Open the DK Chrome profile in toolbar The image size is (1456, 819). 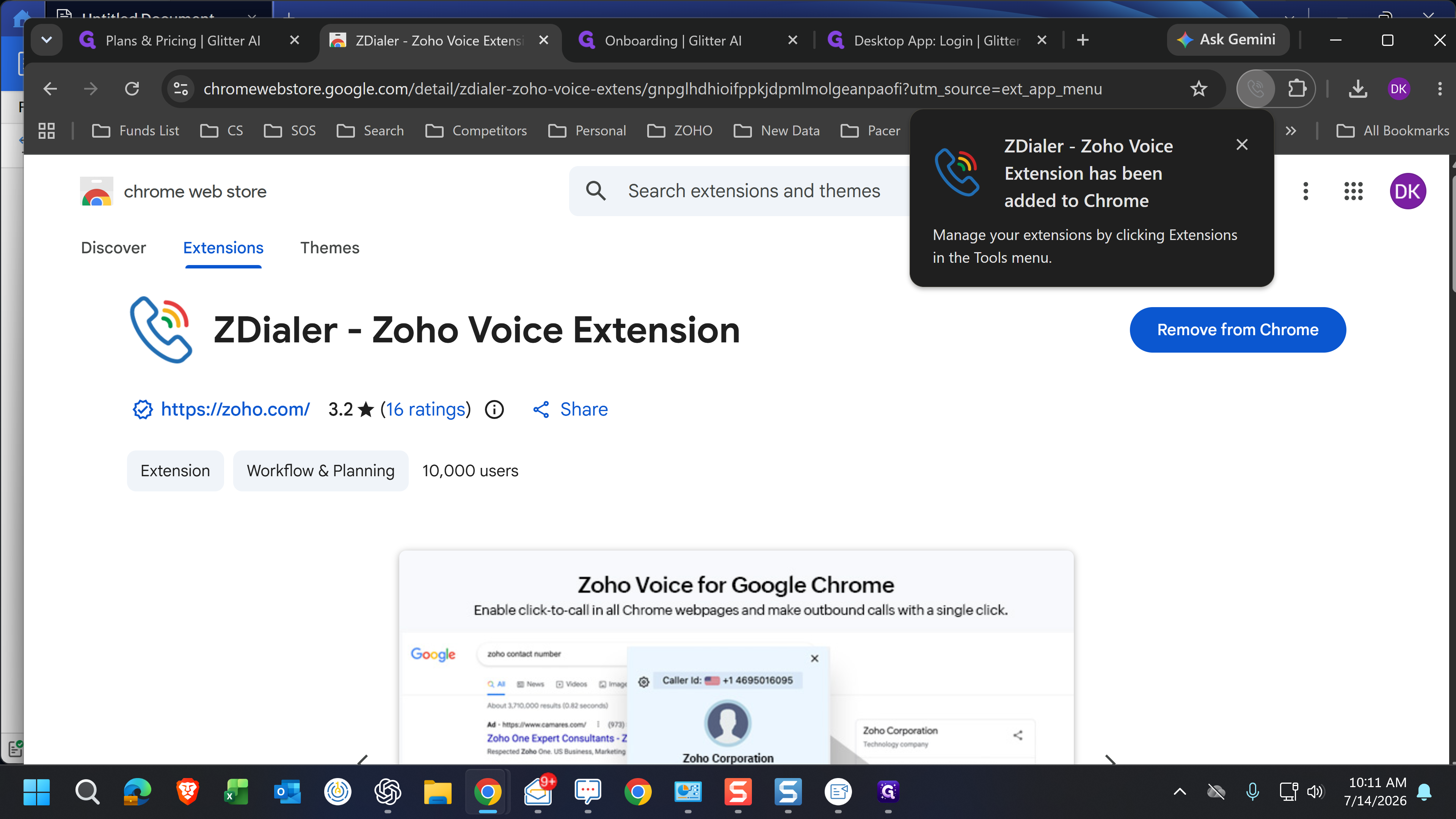(x=1398, y=89)
